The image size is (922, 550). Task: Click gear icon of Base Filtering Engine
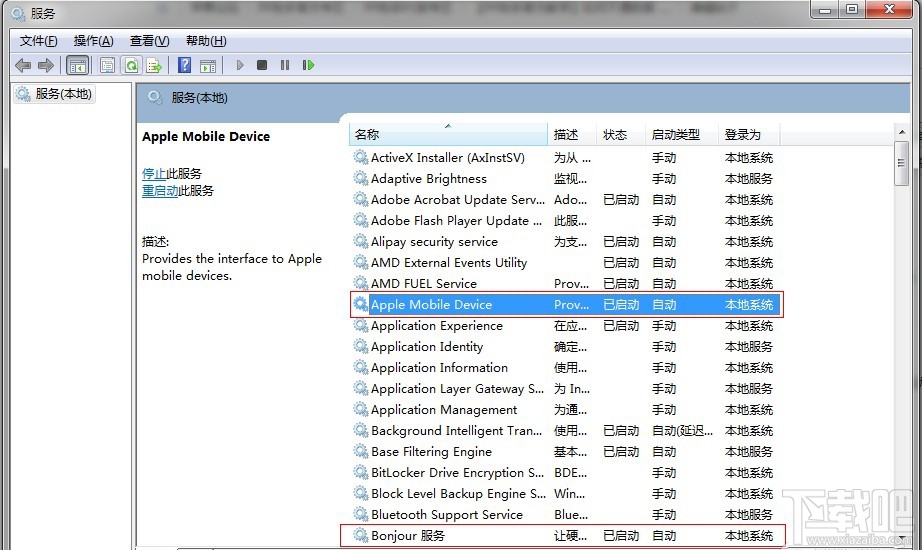(360, 451)
